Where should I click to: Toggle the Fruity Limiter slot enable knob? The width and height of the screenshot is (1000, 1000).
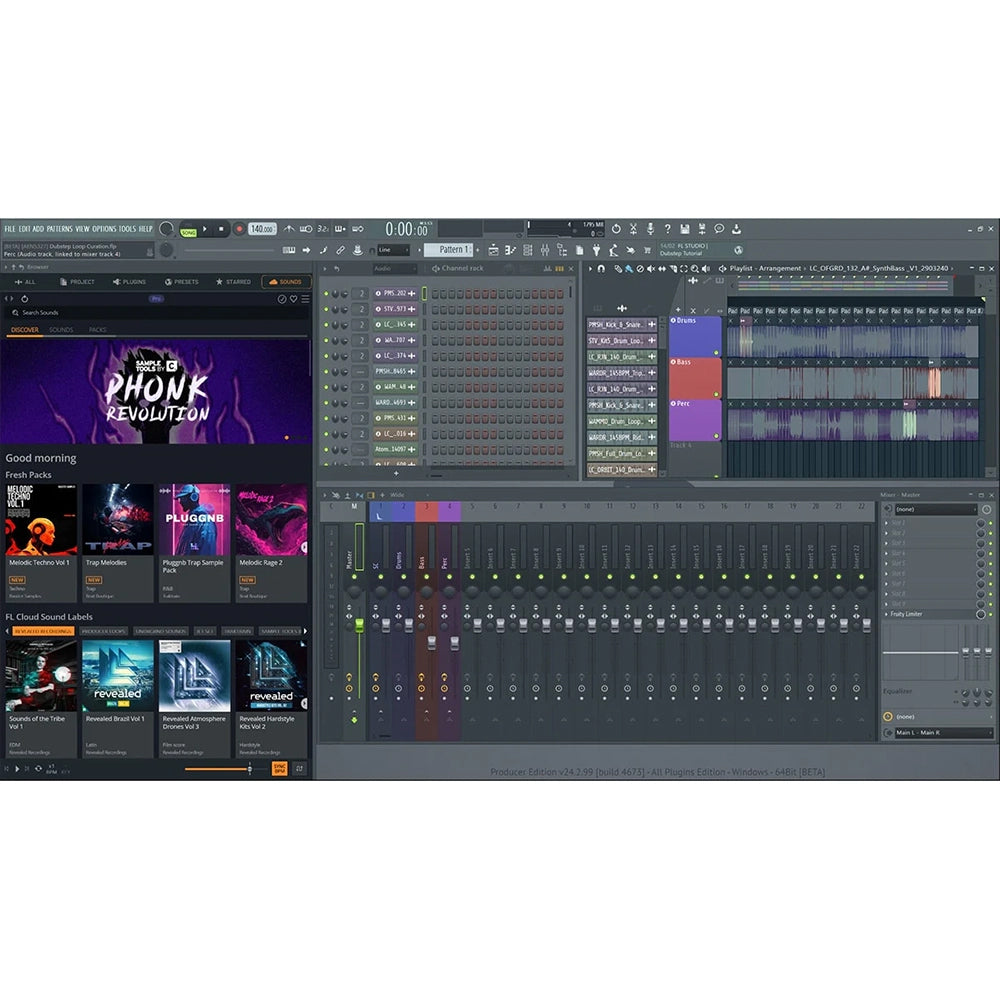981,614
